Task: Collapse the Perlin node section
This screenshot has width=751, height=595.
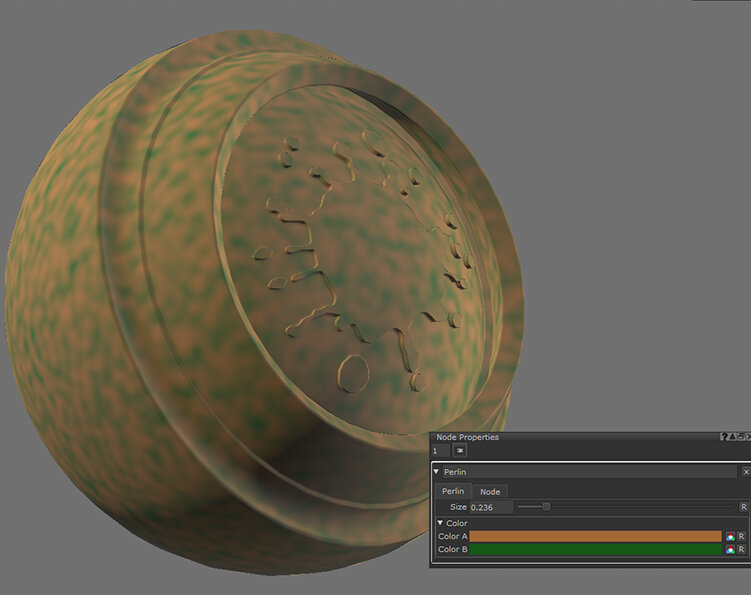Action: (436, 471)
